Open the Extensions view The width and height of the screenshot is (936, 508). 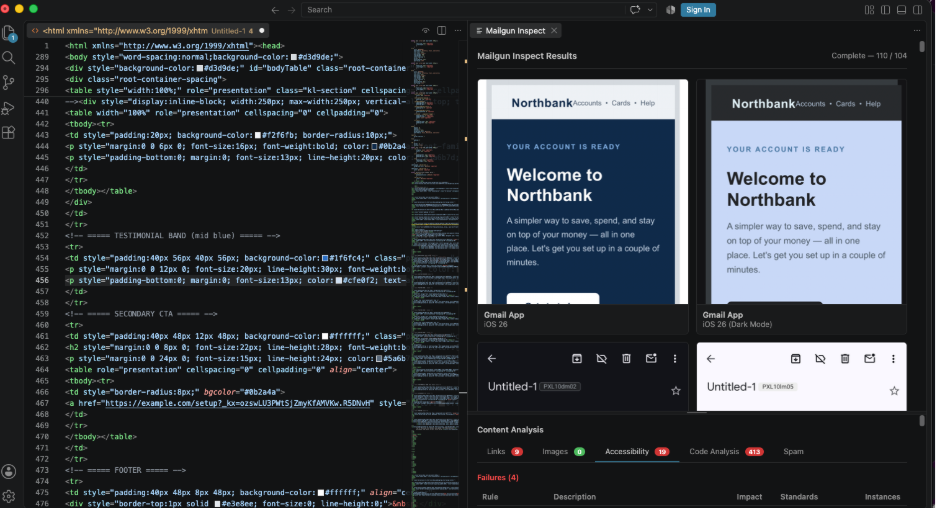pyautogui.click(x=9, y=133)
